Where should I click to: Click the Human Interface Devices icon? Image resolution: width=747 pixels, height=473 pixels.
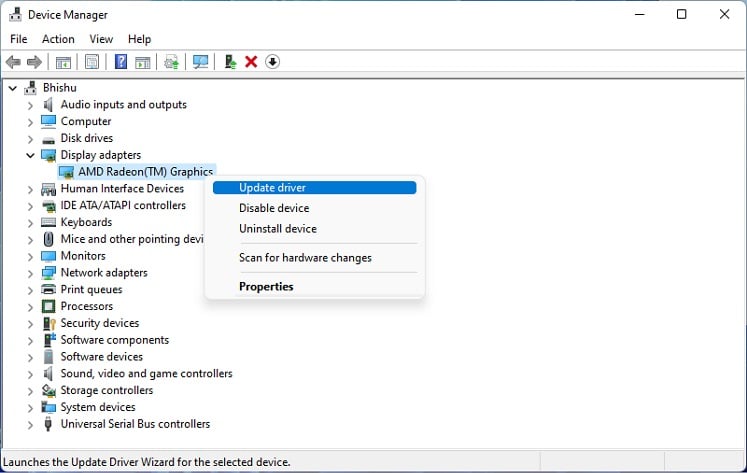click(48, 189)
